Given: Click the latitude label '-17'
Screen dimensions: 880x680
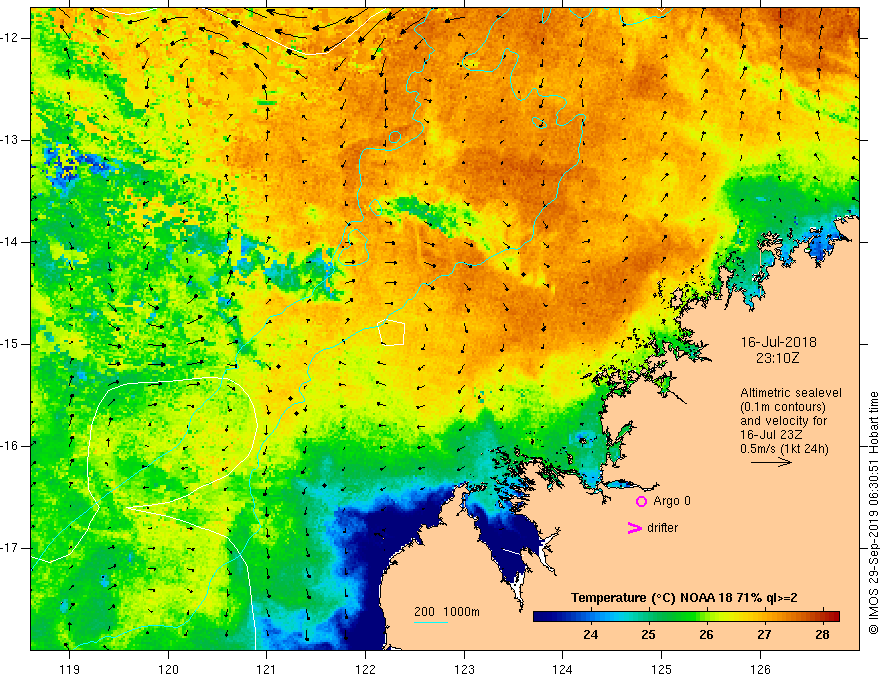Looking at the screenshot, I should (10, 548).
